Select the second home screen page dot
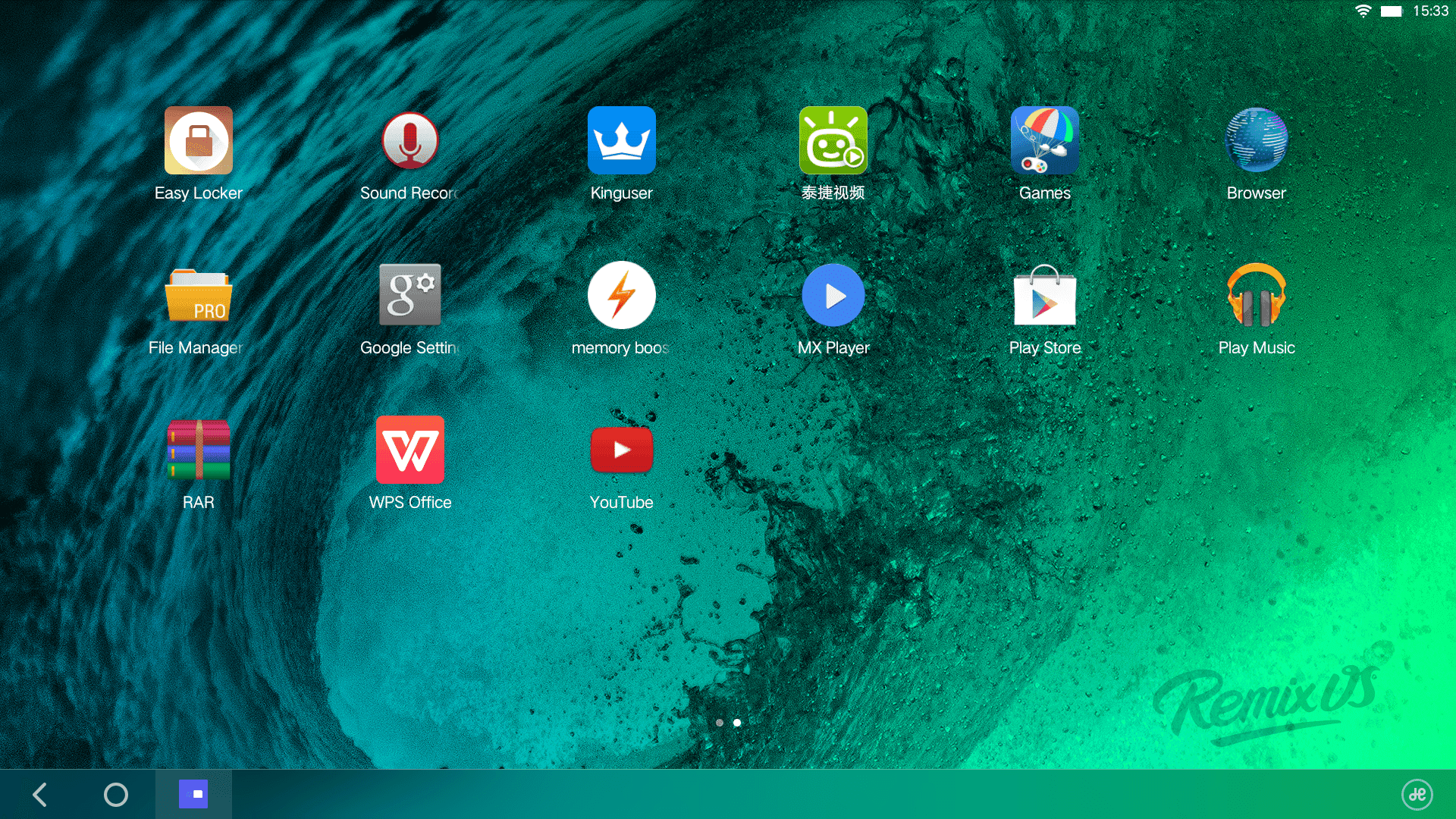The width and height of the screenshot is (1456, 819). click(x=737, y=723)
